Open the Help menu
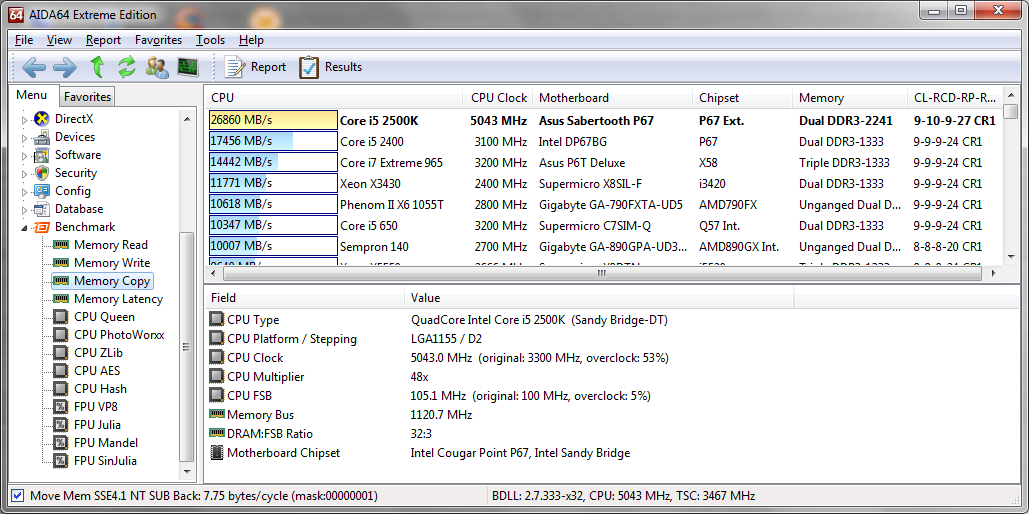 251,40
